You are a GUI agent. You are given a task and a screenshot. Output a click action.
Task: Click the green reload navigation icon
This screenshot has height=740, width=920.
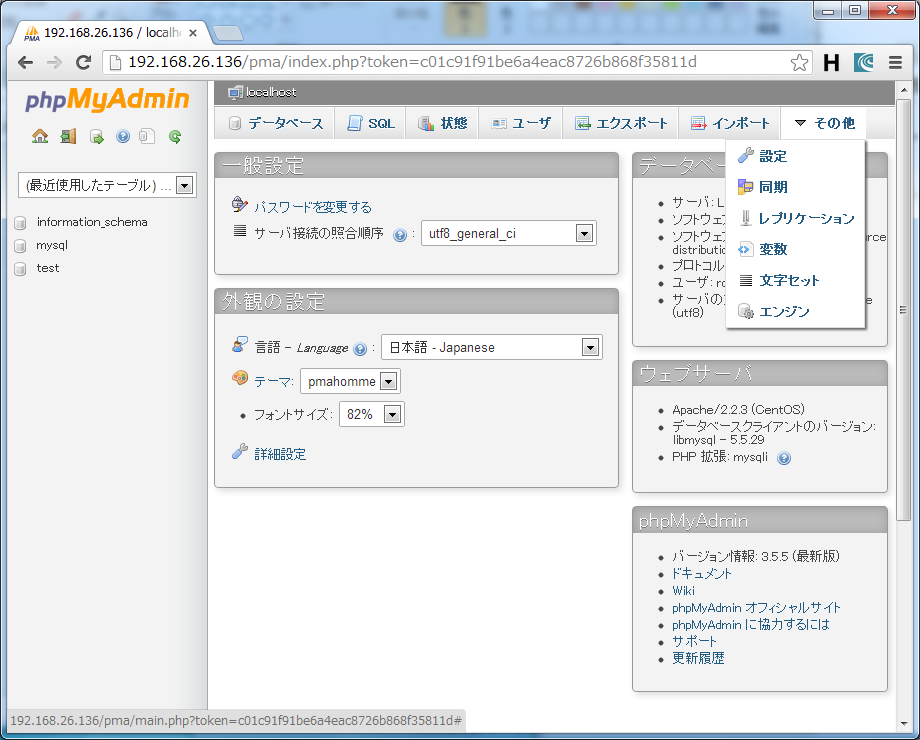[175, 136]
